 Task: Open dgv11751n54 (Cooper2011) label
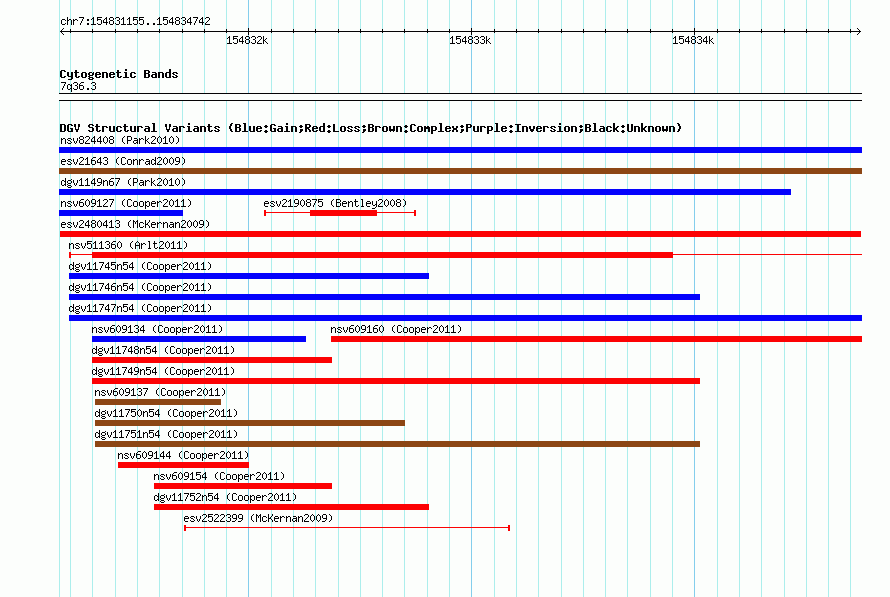166,434
